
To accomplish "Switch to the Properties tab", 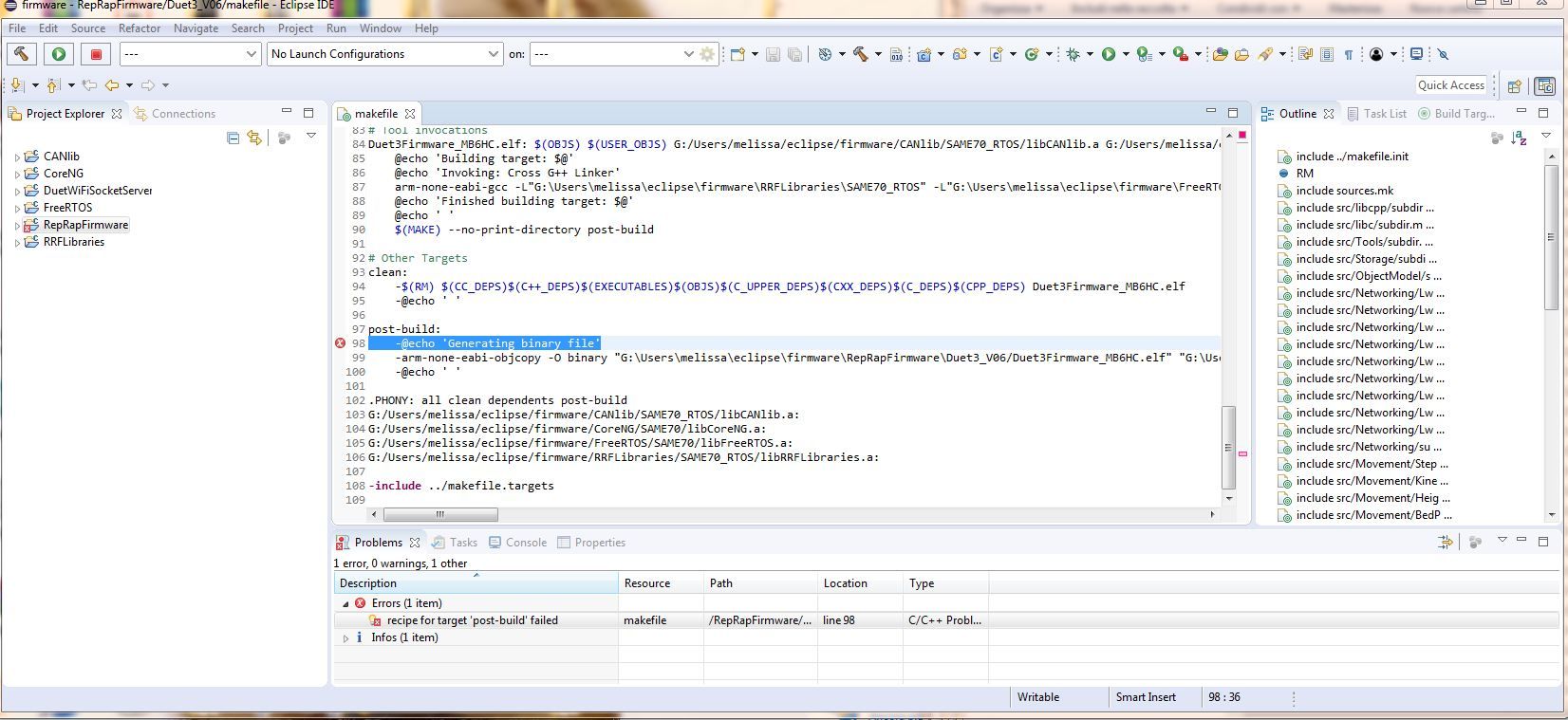I will pos(590,543).
